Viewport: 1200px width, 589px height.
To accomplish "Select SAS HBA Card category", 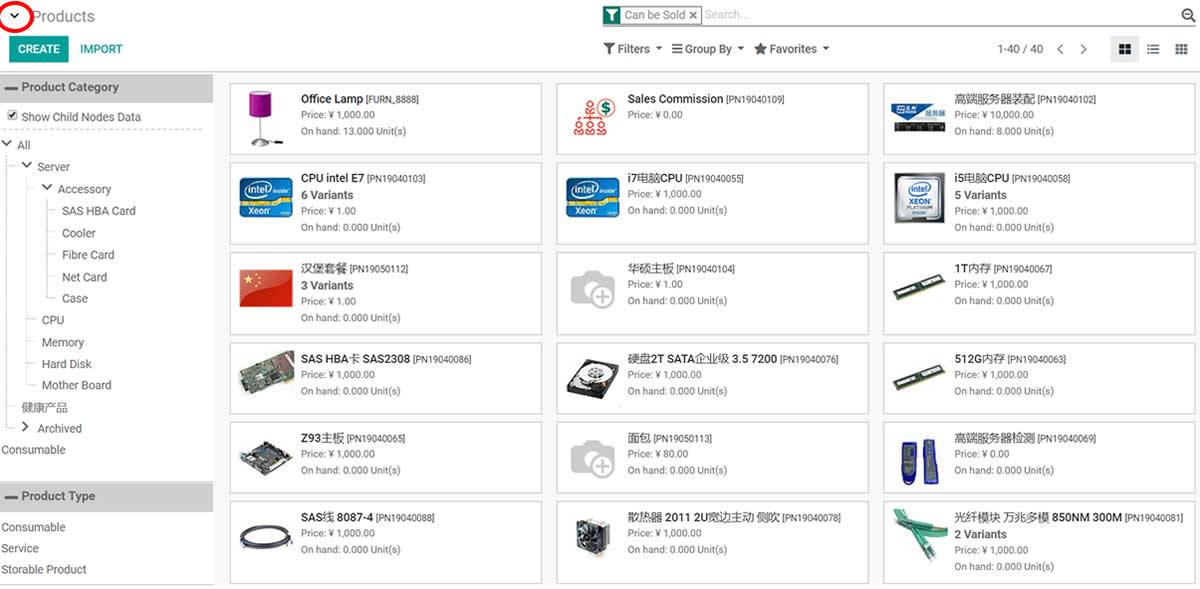I will tap(98, 211).
